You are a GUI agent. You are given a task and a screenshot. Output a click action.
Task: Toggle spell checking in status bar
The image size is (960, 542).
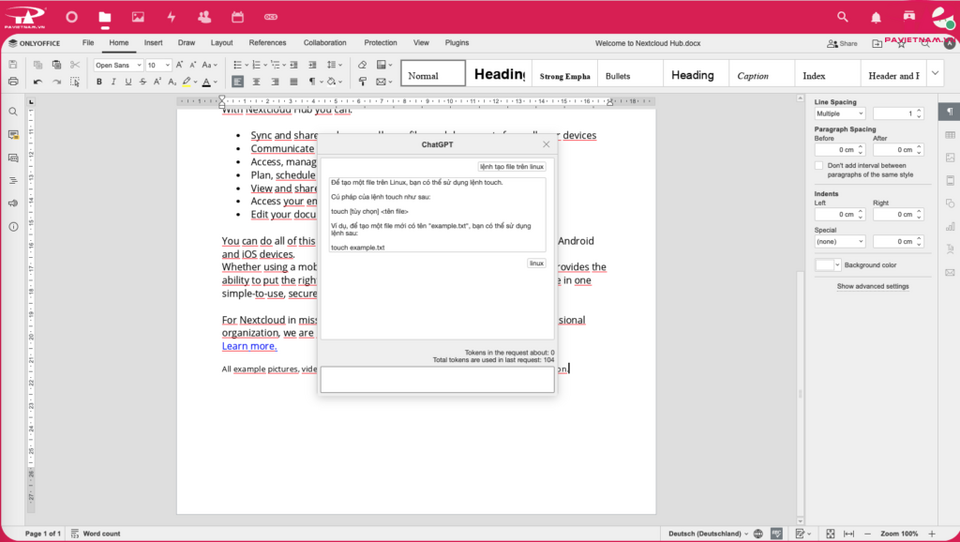pyautogui.click(x=776, y=534)
